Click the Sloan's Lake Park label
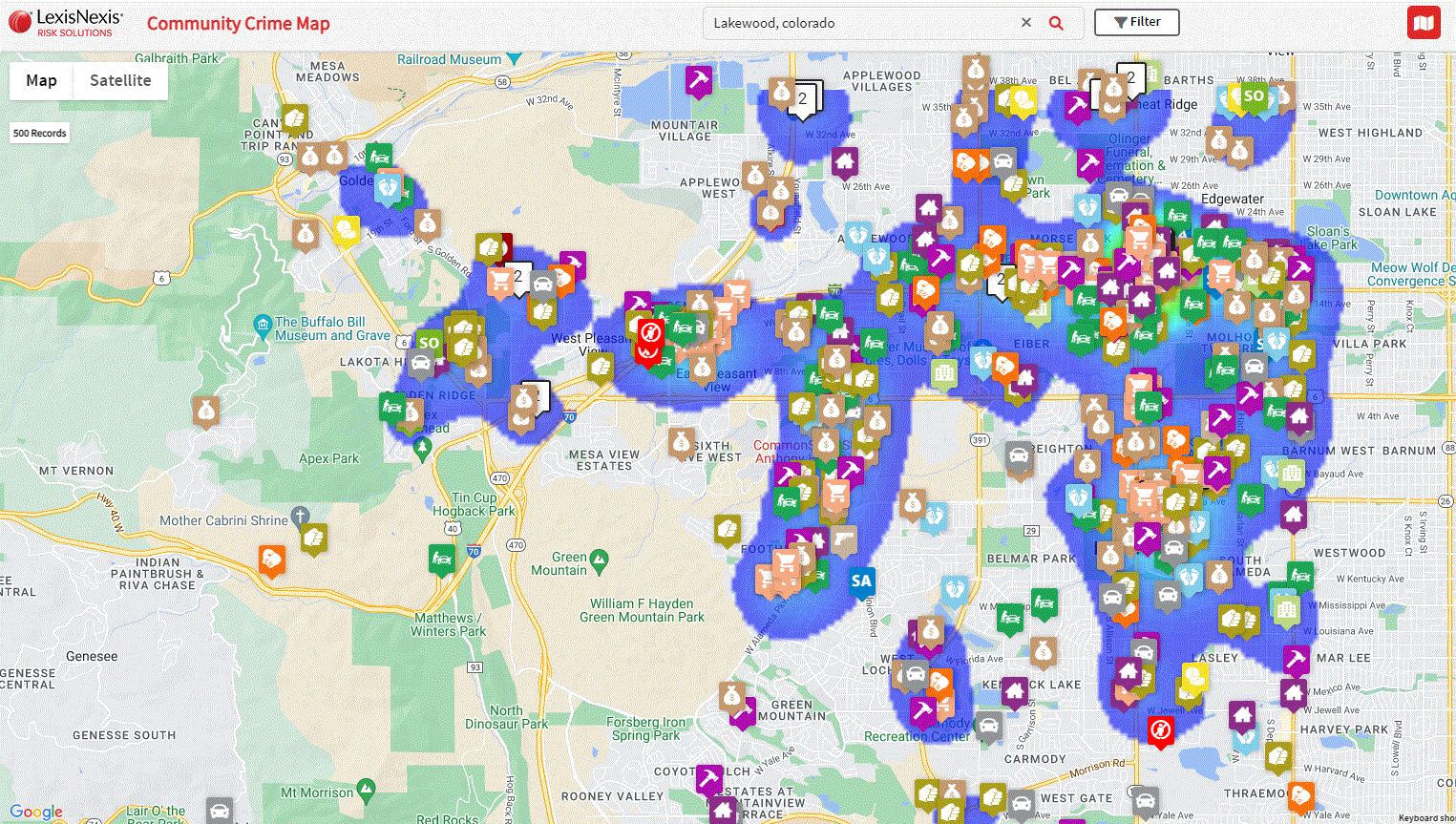The width and height of the screenshot is (1456, 824). click(1330, 238)
